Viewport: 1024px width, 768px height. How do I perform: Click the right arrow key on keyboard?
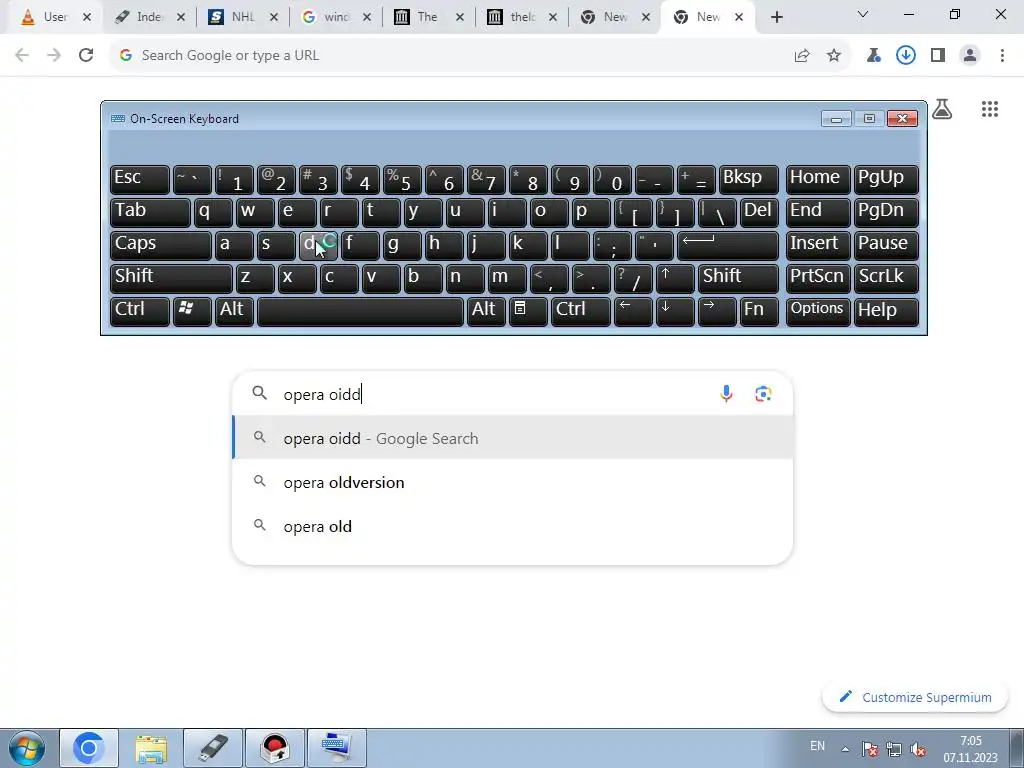coord(716,311)
